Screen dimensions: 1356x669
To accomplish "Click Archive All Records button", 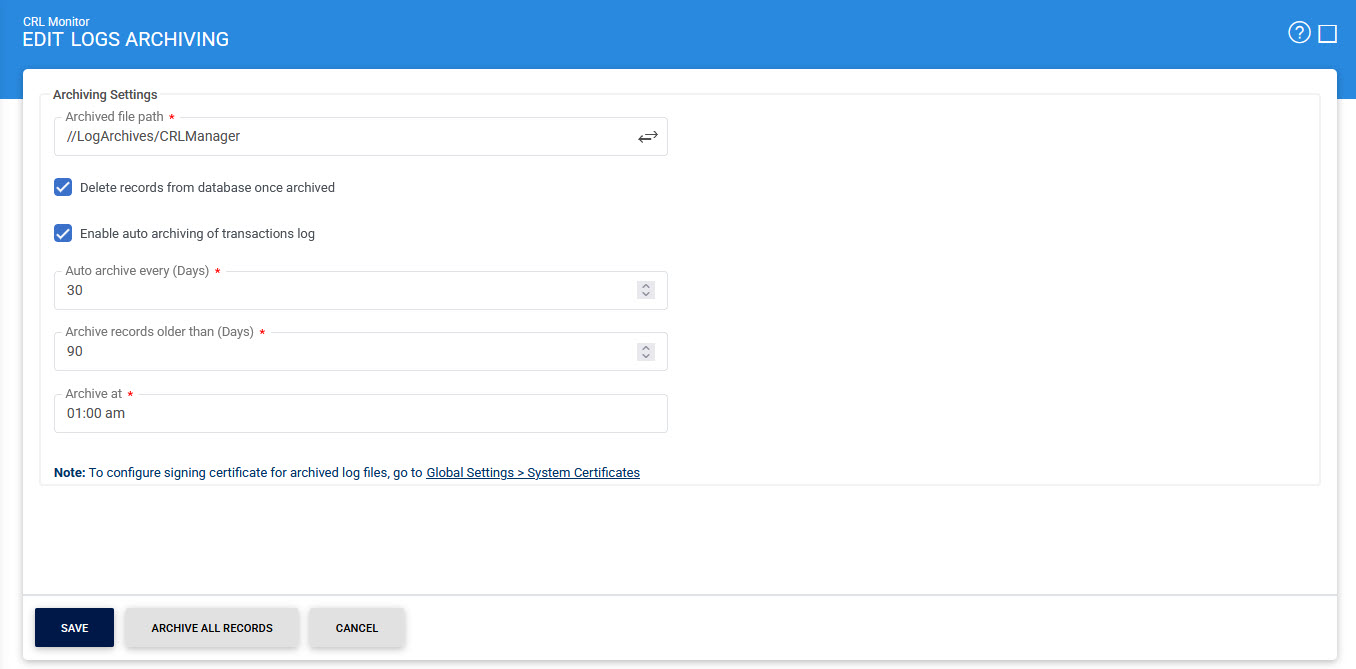I will coord(212,628).
